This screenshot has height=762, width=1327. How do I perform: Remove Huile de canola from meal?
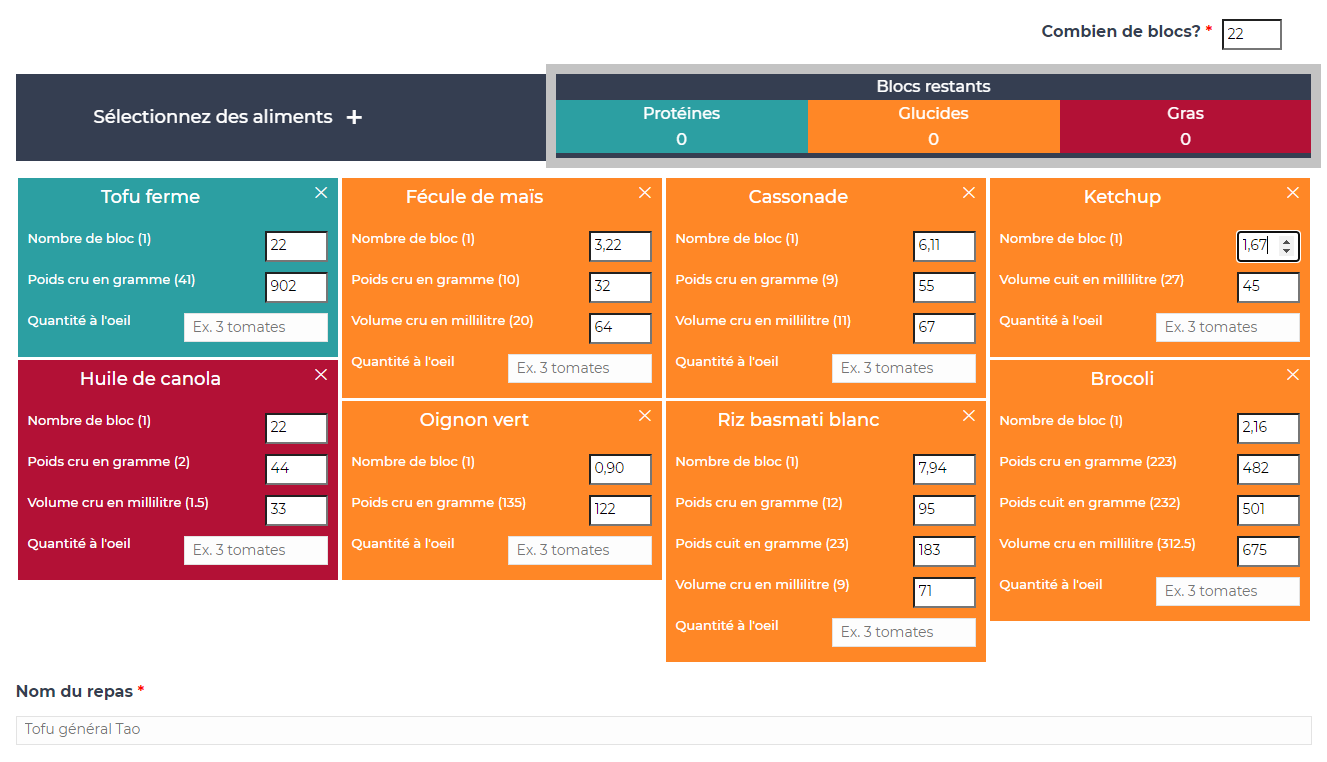pyautogui.click(x=321, y=375)
